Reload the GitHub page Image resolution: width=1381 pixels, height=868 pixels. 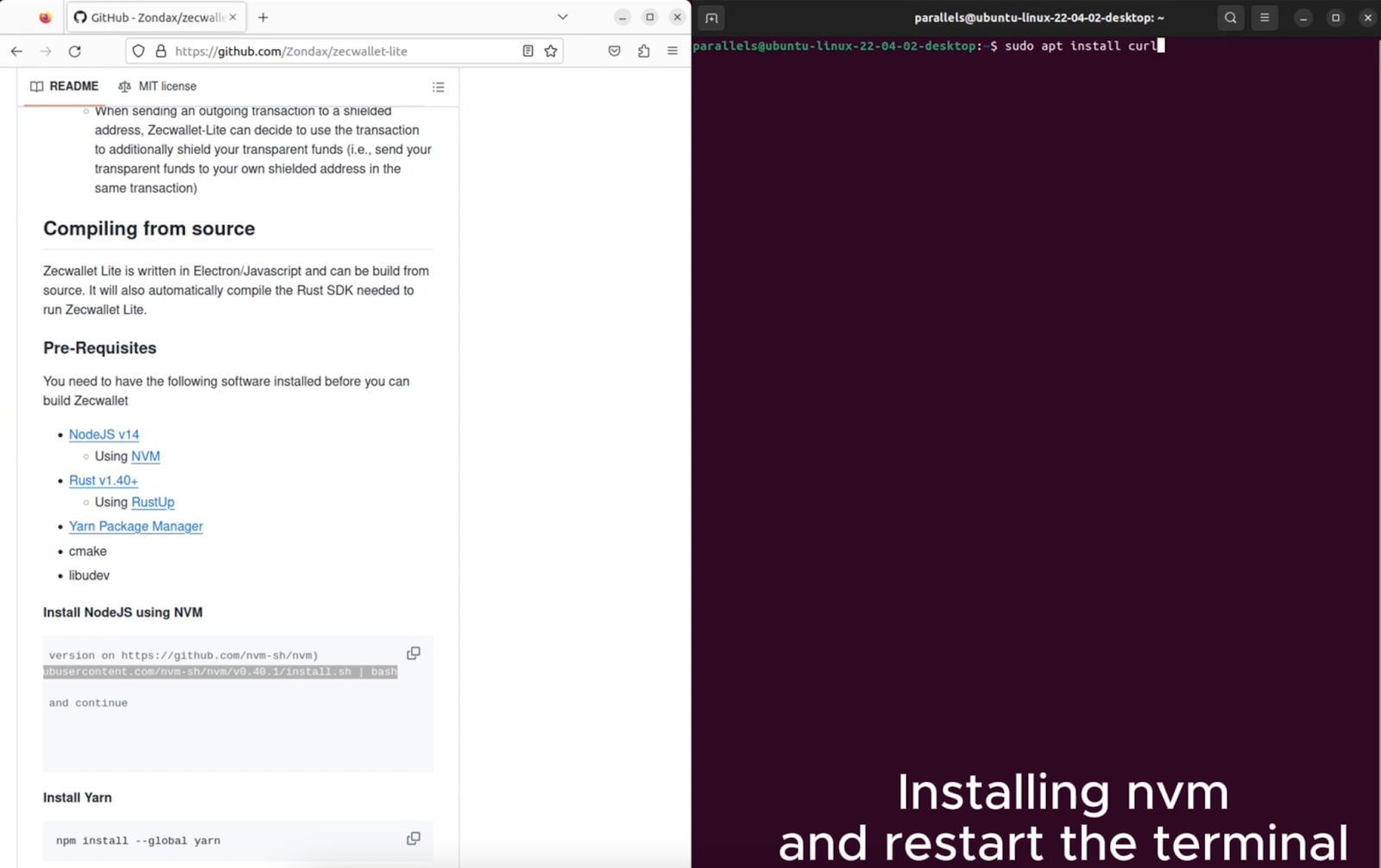[x=75, y=51]
